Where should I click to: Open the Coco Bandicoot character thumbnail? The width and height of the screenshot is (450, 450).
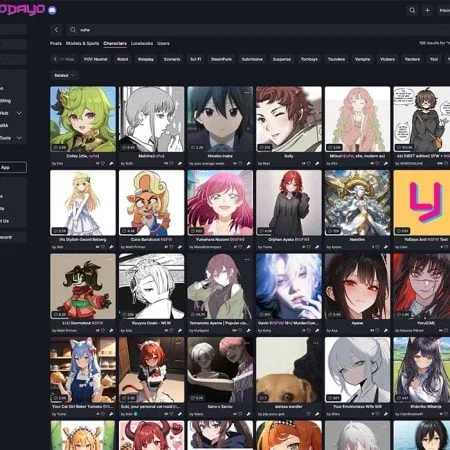point(151,203)
